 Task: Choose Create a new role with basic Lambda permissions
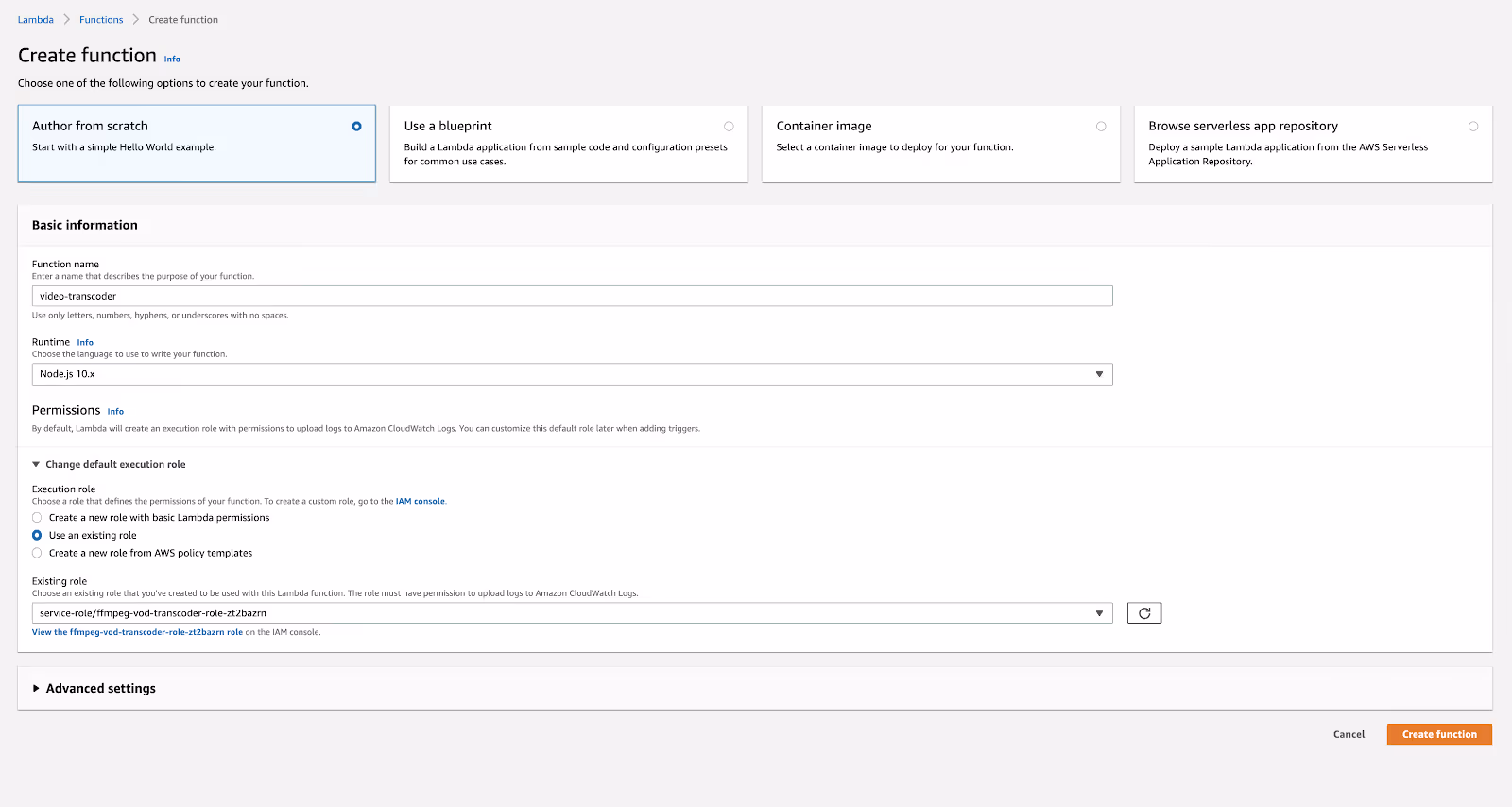[x=37, y=518]
